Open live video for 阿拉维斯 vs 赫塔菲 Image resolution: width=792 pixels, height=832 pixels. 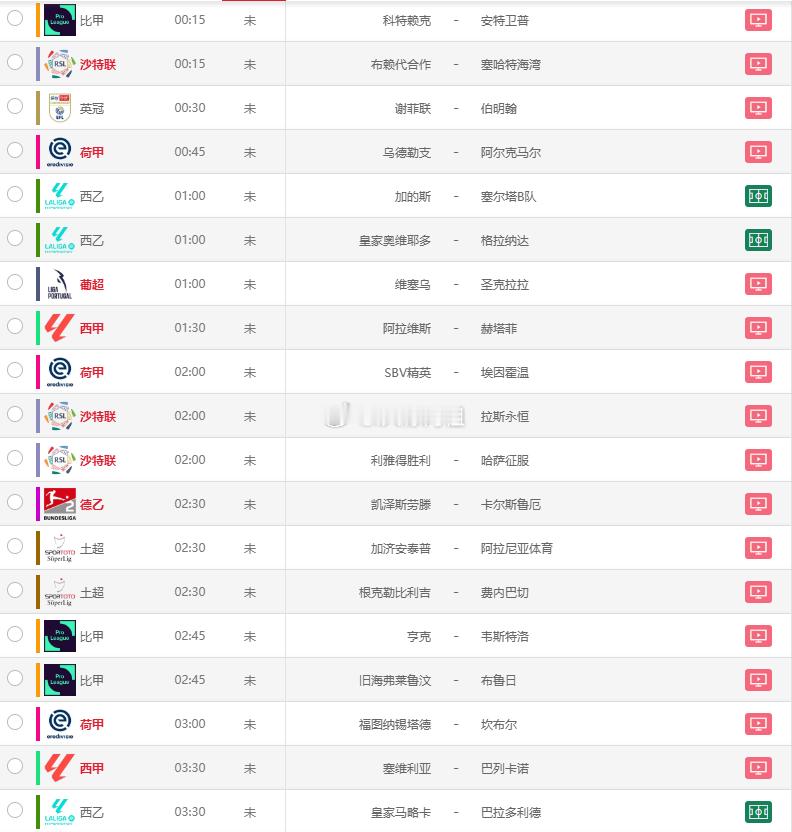coord(758,328)
